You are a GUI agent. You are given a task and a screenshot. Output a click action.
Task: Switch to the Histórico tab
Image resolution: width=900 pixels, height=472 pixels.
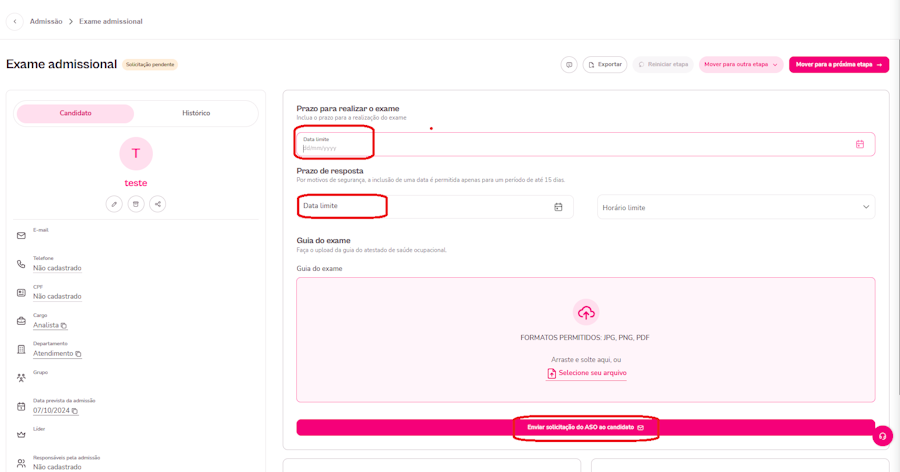pyautogui.click(x=196, y=113)
